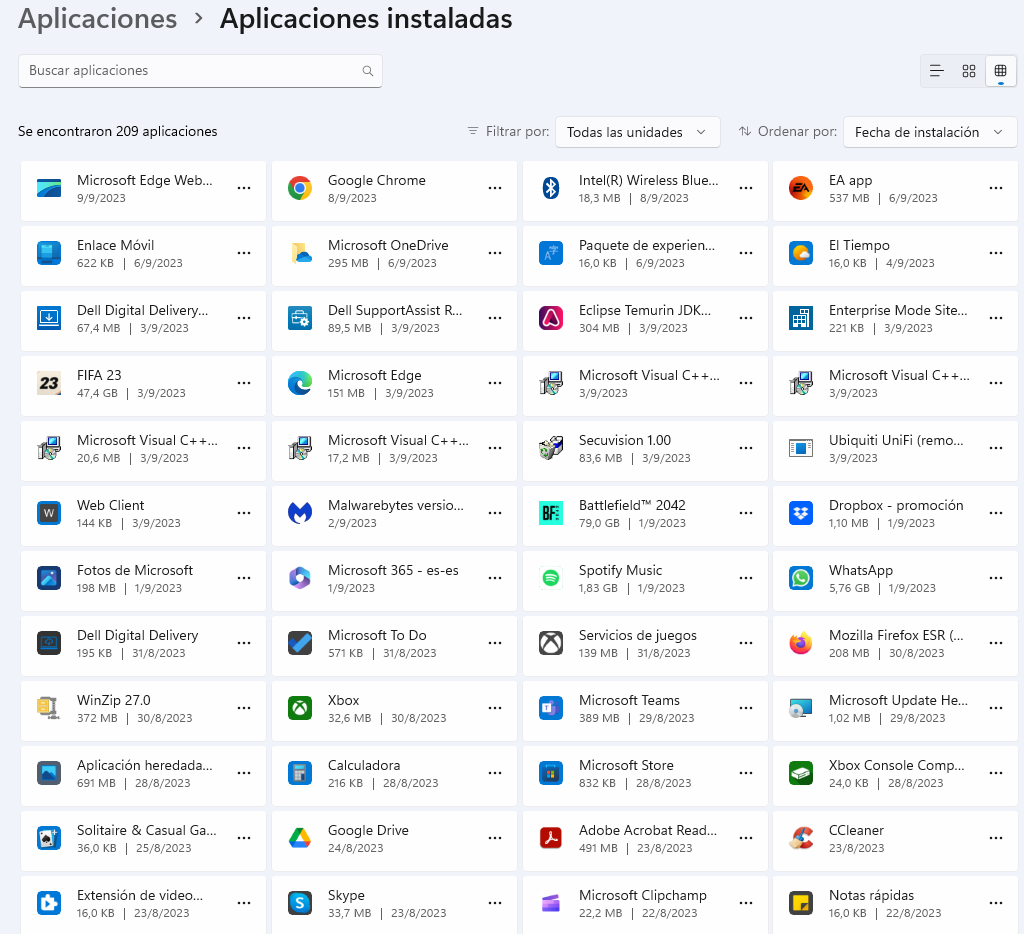Click the WinZip 27.0 icon
This screenshot has width=1024, height=934.
[x=49, y=708]
